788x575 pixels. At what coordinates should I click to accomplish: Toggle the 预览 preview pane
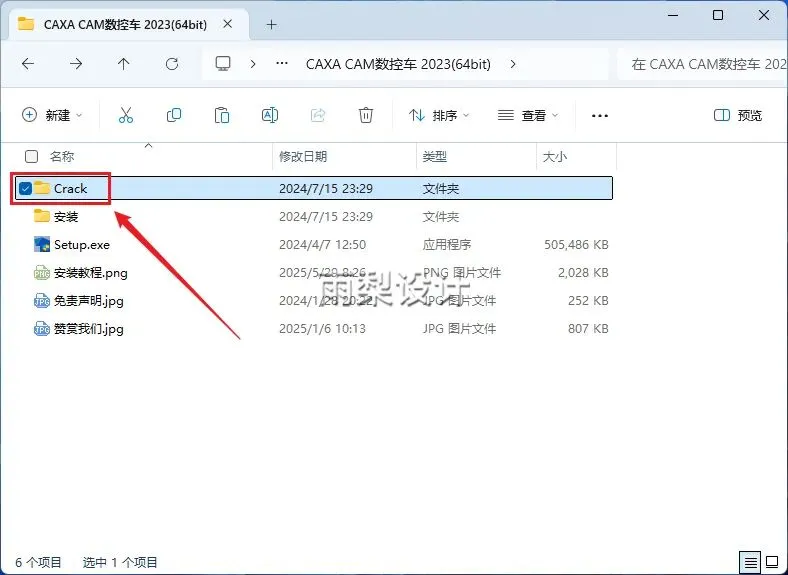(x=738, y=116)
